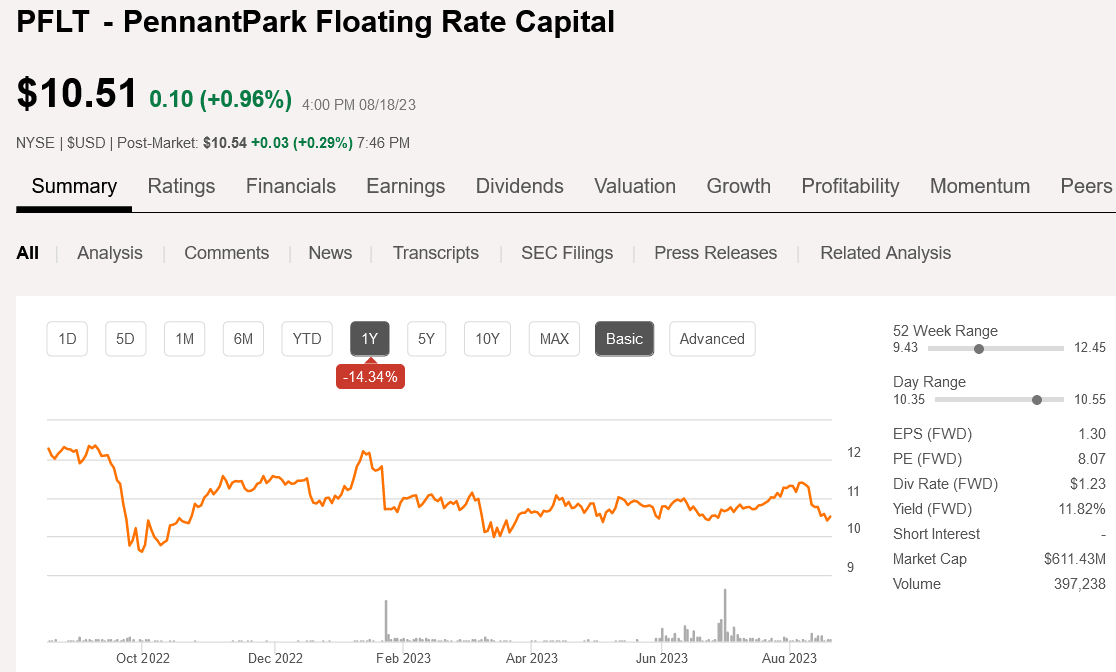The image size is (1116, 672).
Task: View SEC Filings for PFLT
Action: pyautogui.click(x=567, y=253)
